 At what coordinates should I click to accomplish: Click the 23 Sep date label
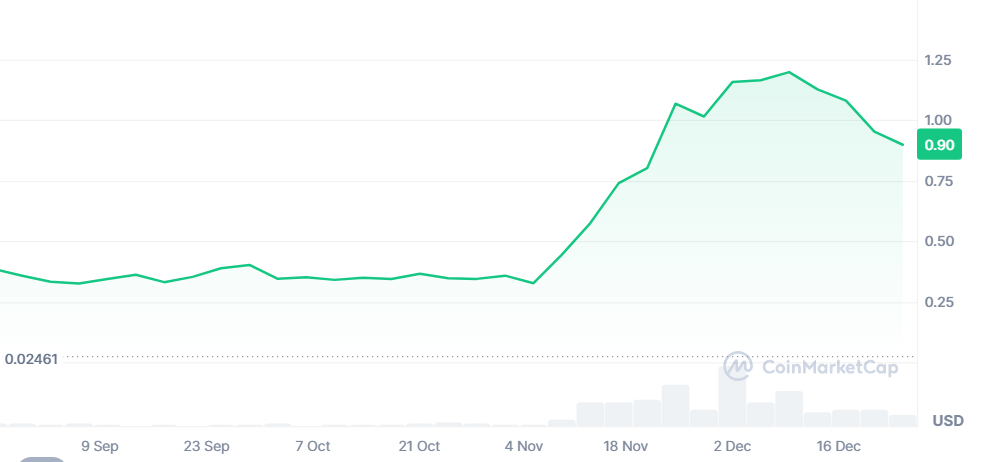207,446
